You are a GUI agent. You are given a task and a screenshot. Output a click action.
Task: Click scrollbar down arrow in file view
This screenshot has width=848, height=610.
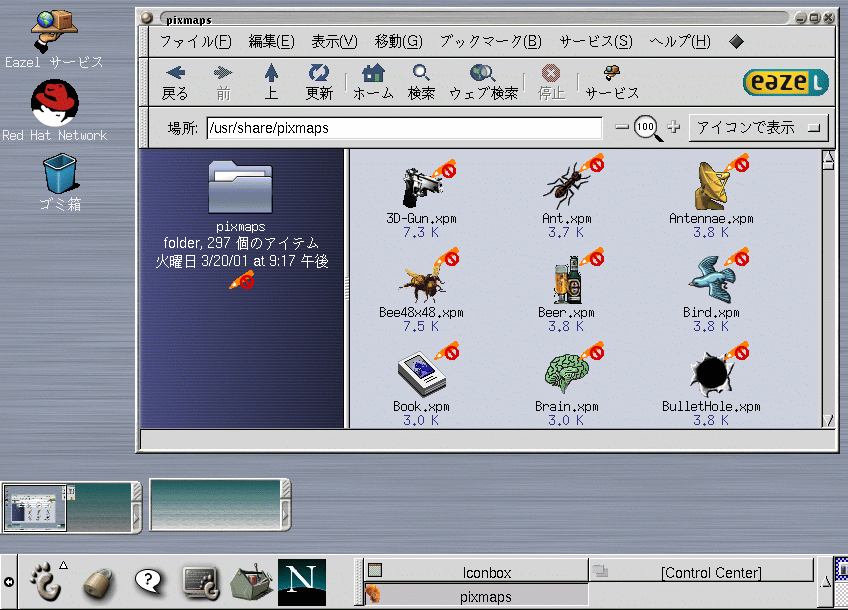click(x=828, y=420)
